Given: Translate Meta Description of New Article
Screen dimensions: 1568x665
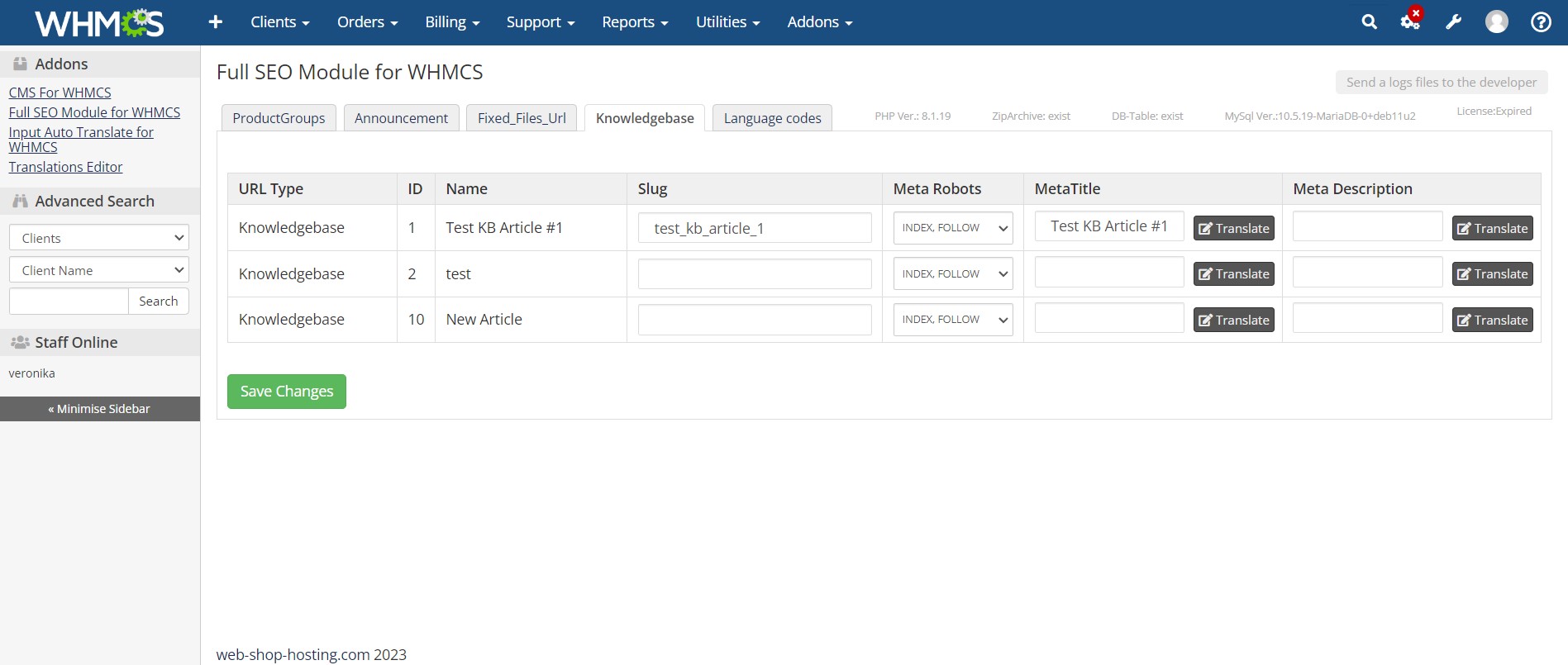Looking at the screenshot, I should coord(1492,321).
